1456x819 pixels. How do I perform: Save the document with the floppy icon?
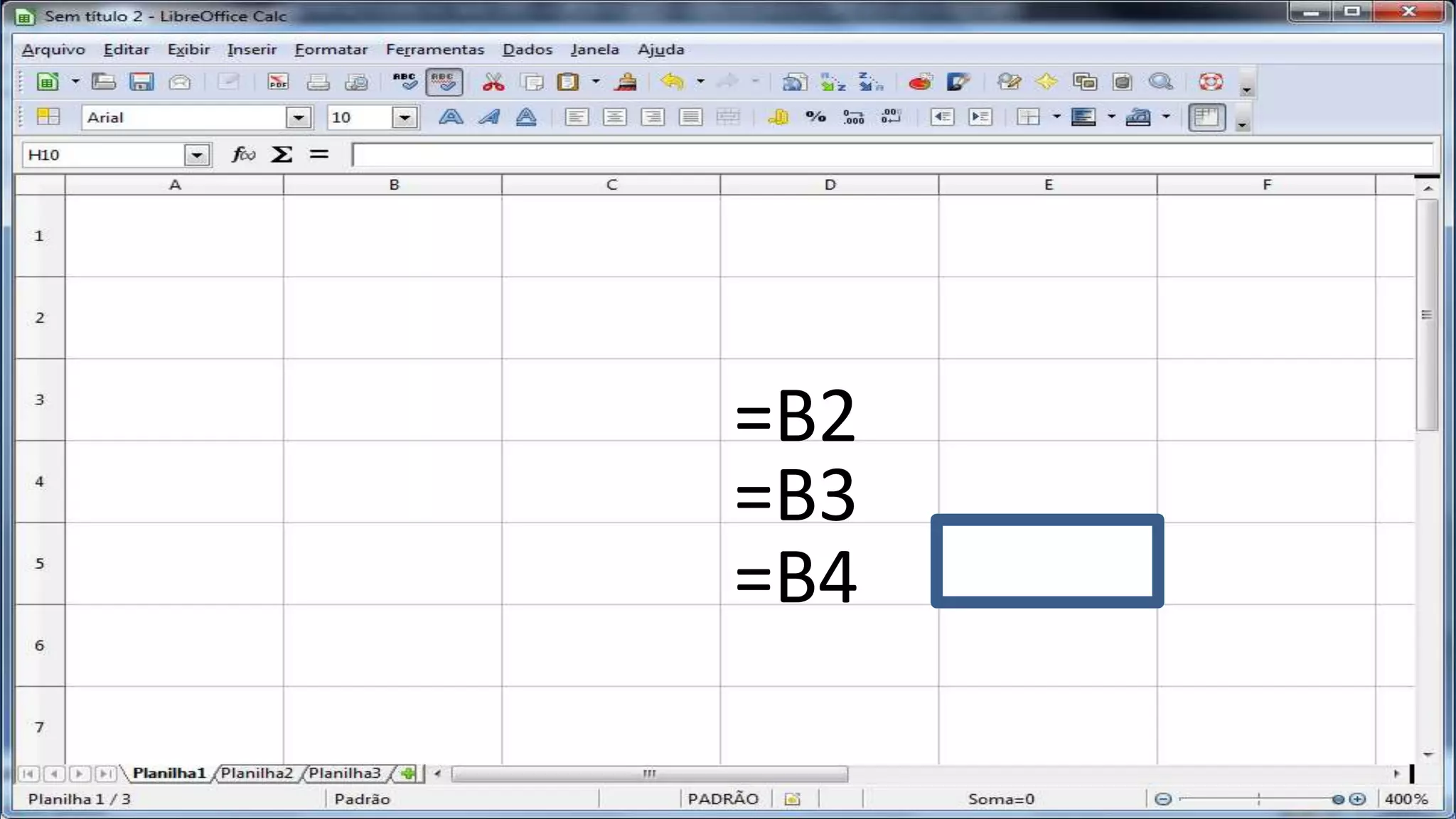[141, 82]
